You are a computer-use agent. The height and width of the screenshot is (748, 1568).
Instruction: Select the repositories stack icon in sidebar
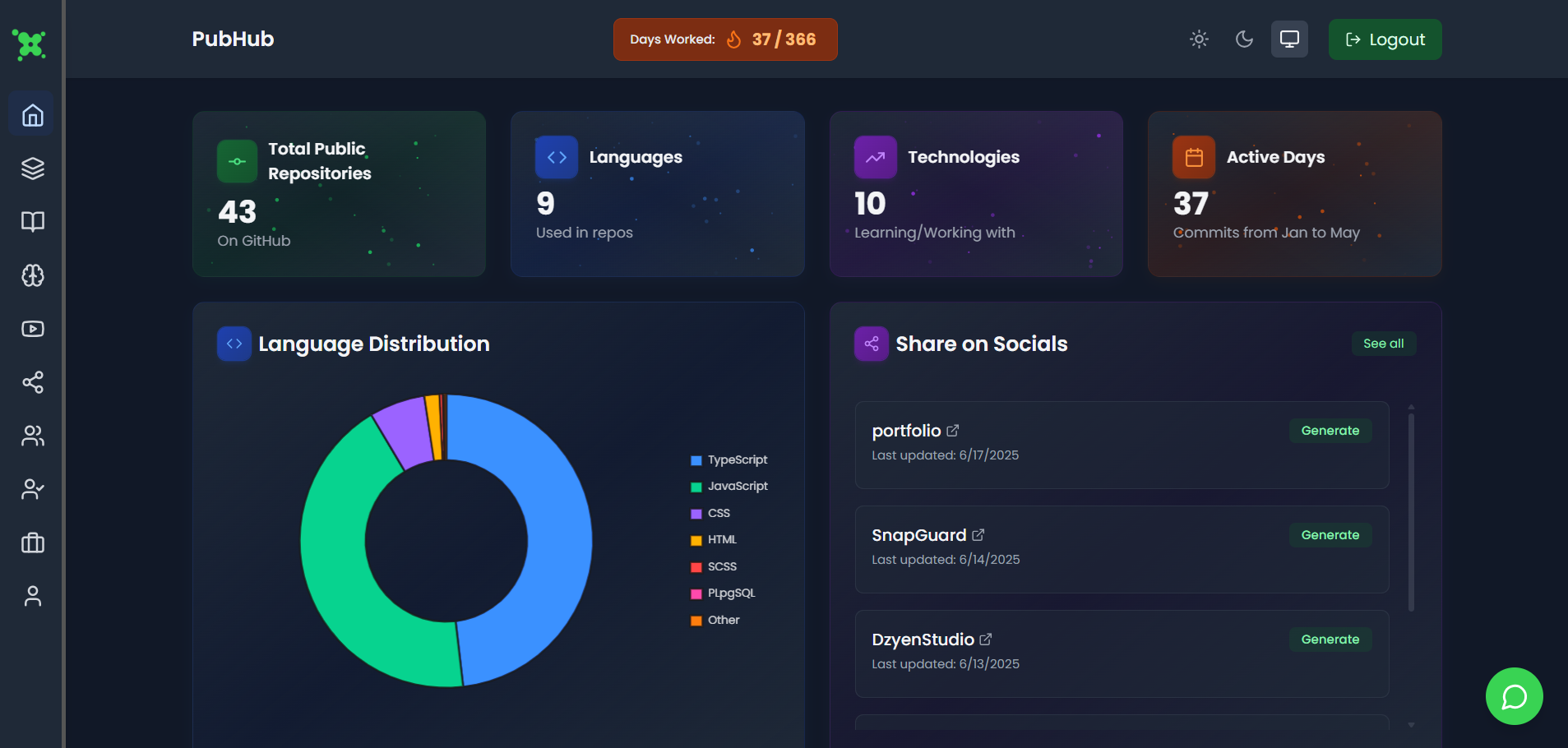31,169
